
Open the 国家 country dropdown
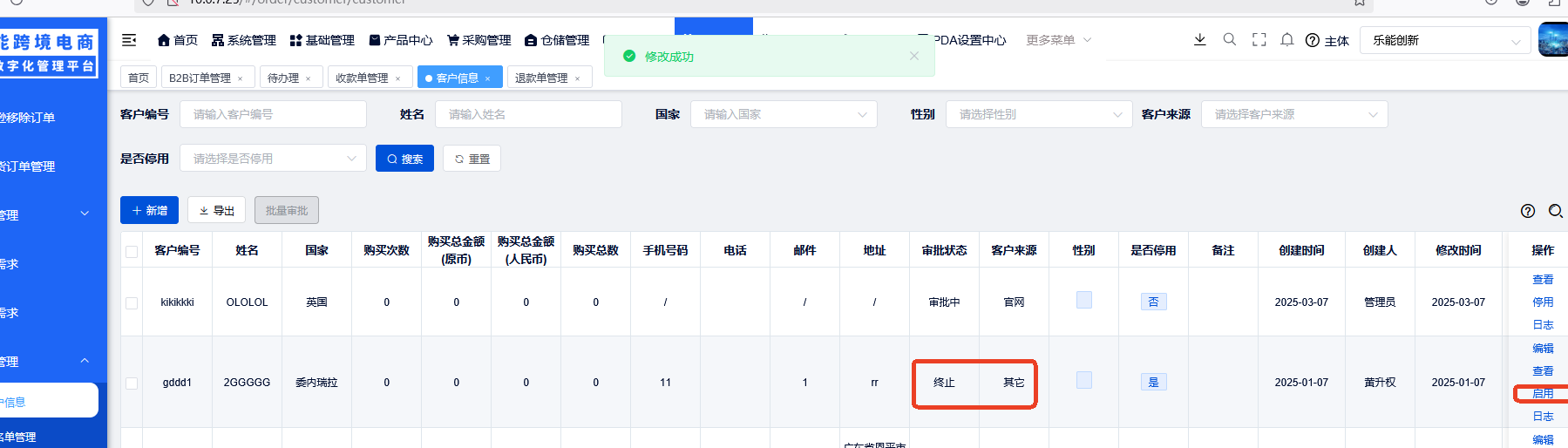click(x=783, y=114)
